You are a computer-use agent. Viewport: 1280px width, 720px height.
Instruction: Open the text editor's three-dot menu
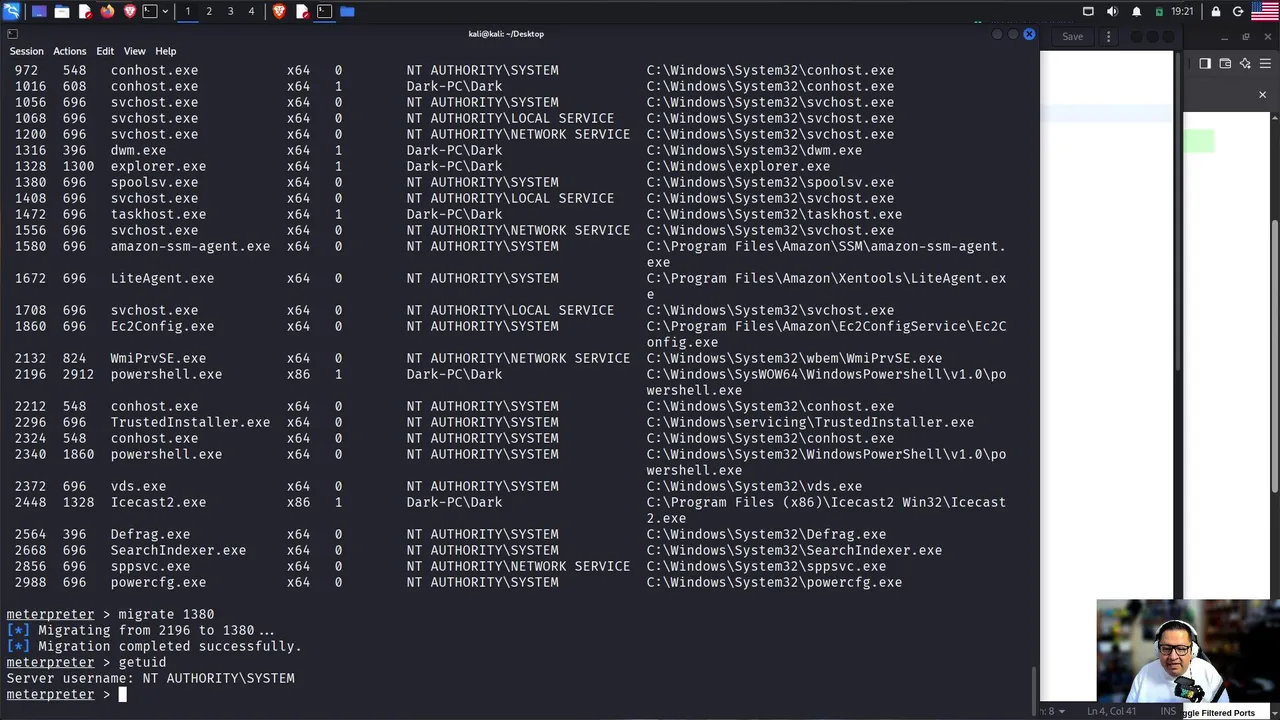pyautogui.click(x=1108, y=36)
